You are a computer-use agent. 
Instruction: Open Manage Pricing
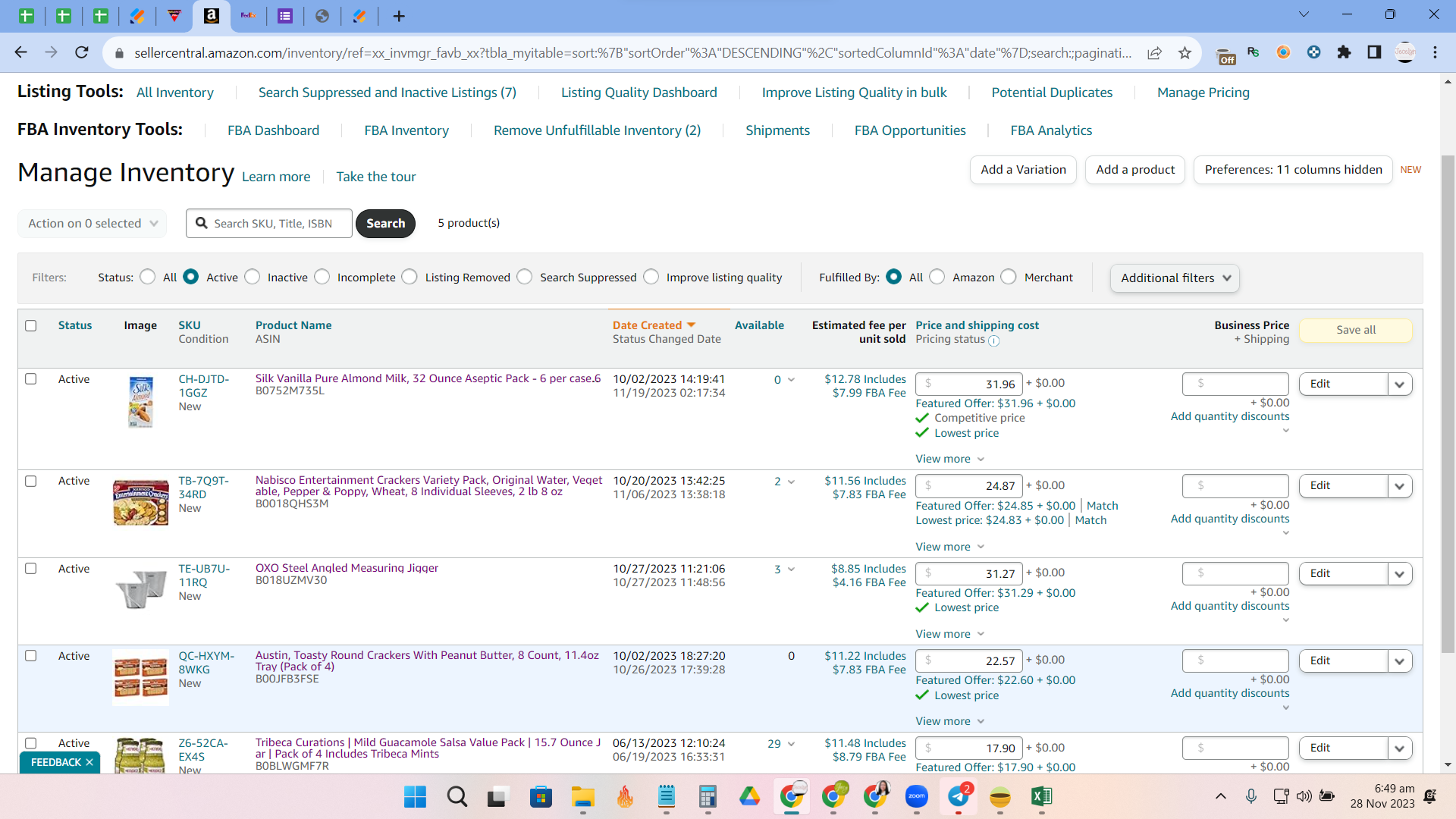pos(1203,93)
